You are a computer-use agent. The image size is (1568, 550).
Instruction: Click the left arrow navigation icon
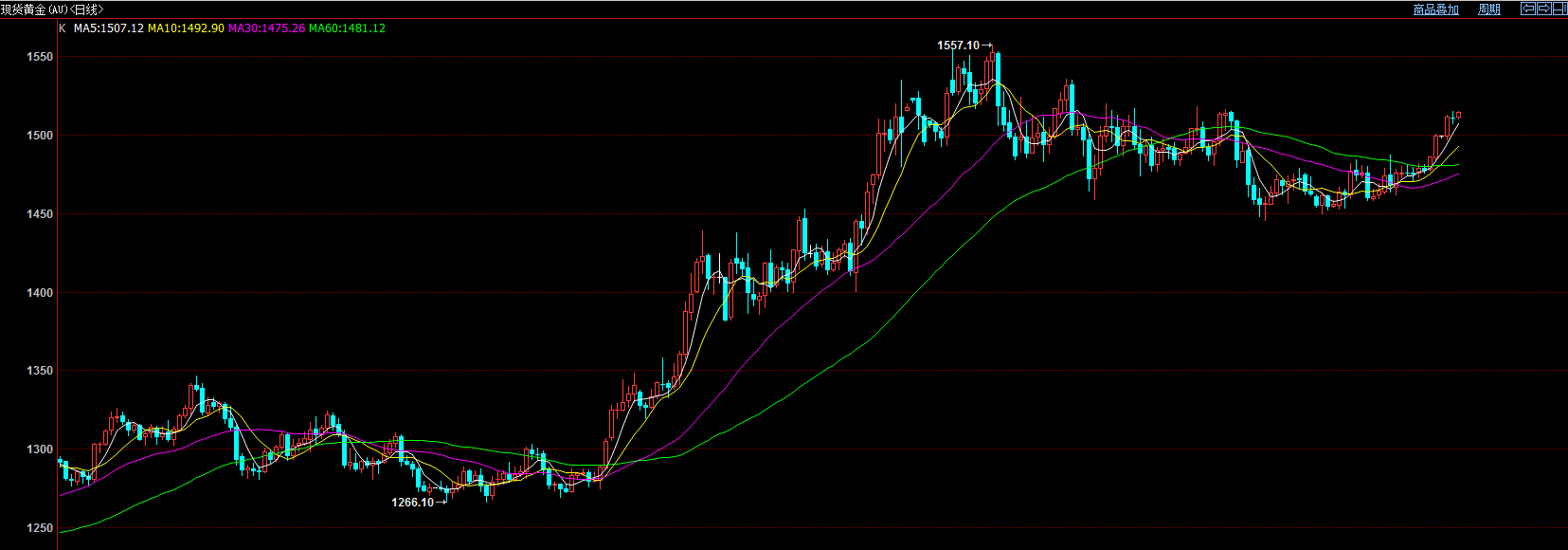point(1528,9)
